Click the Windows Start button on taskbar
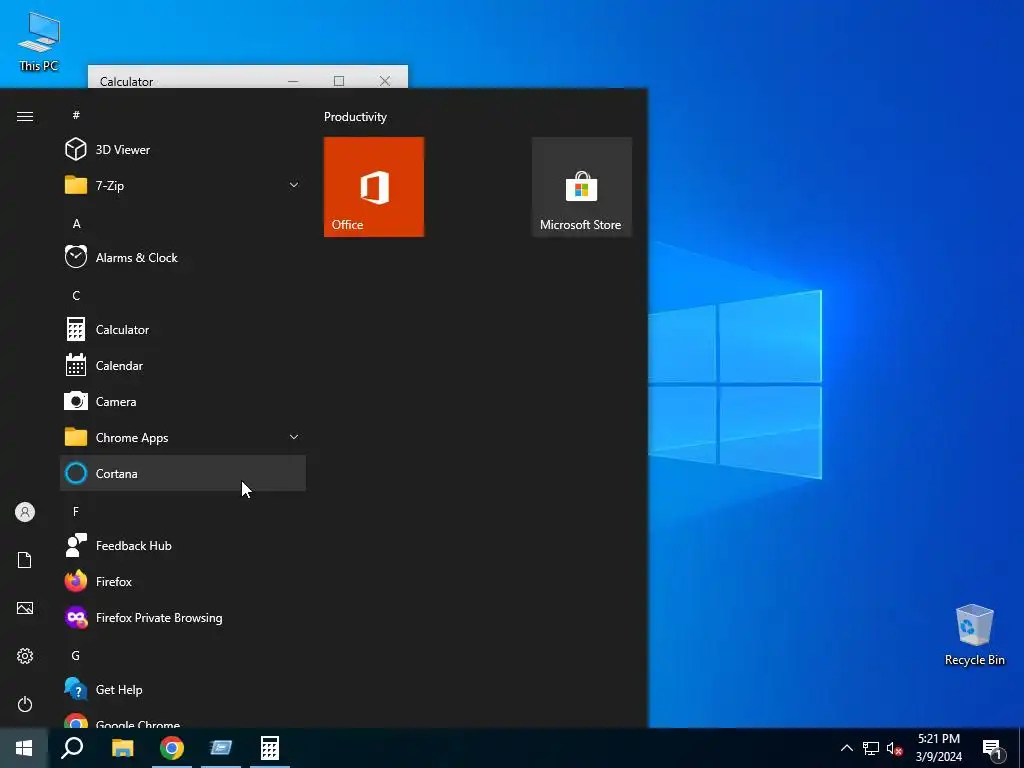The height and width of the screenshot is (768, 1024). click(x=24, y=748)
